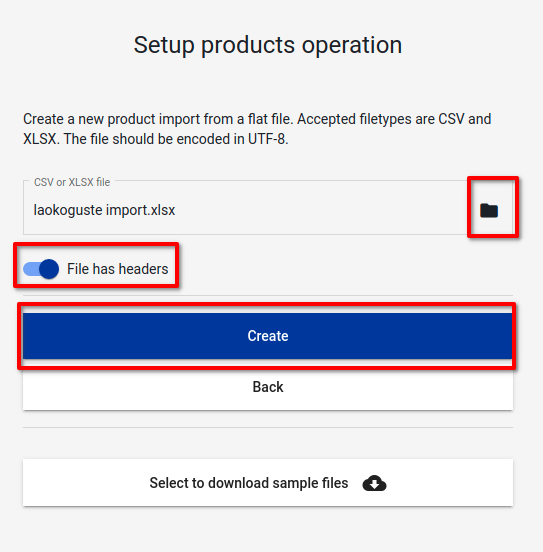Click the laokoguste import.xlsx filename
The height and width of the screenshot is (552, 543).
tap(104, 210)
